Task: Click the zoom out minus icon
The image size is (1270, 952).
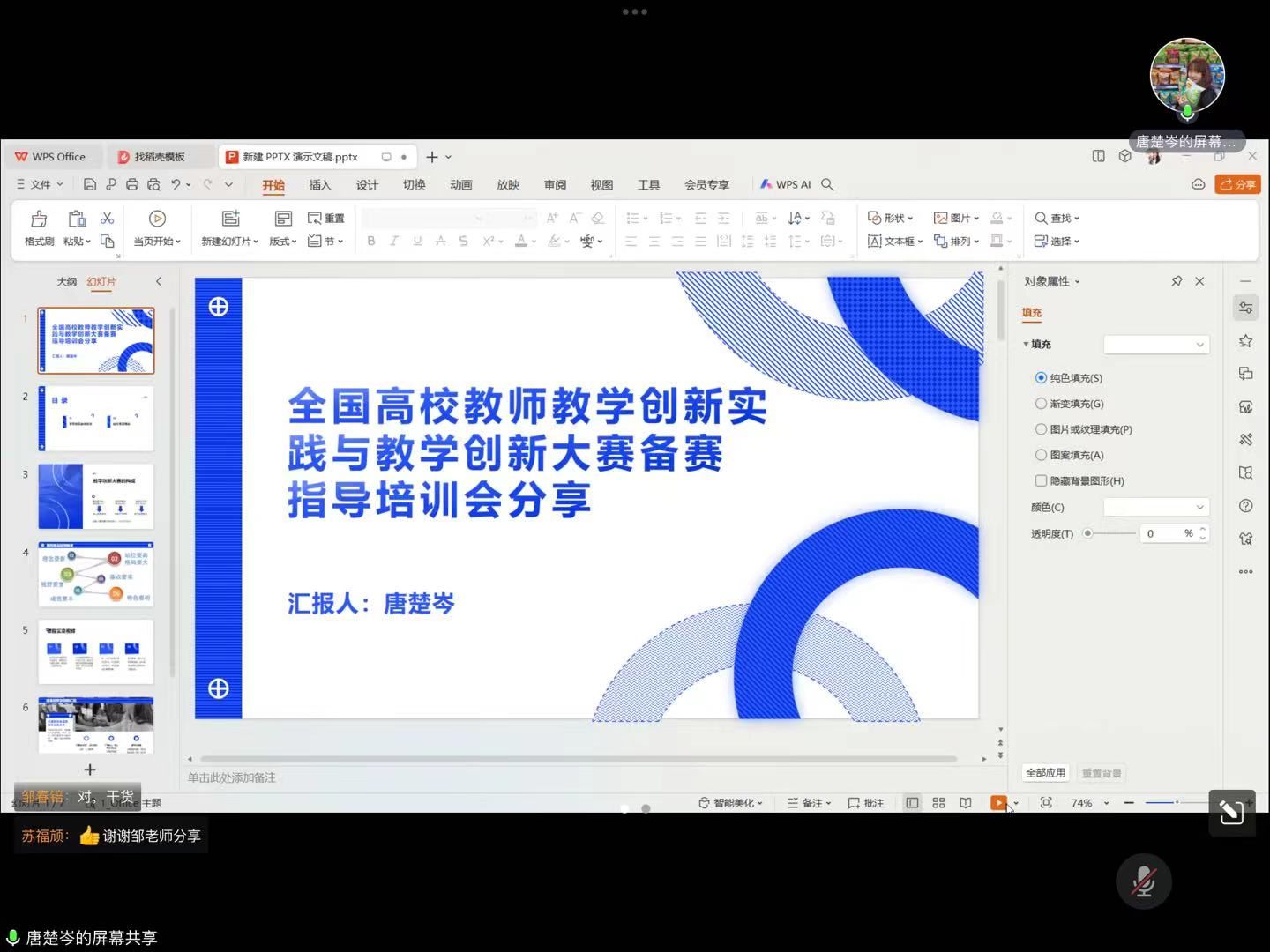Action: [x=1129, y=803]
